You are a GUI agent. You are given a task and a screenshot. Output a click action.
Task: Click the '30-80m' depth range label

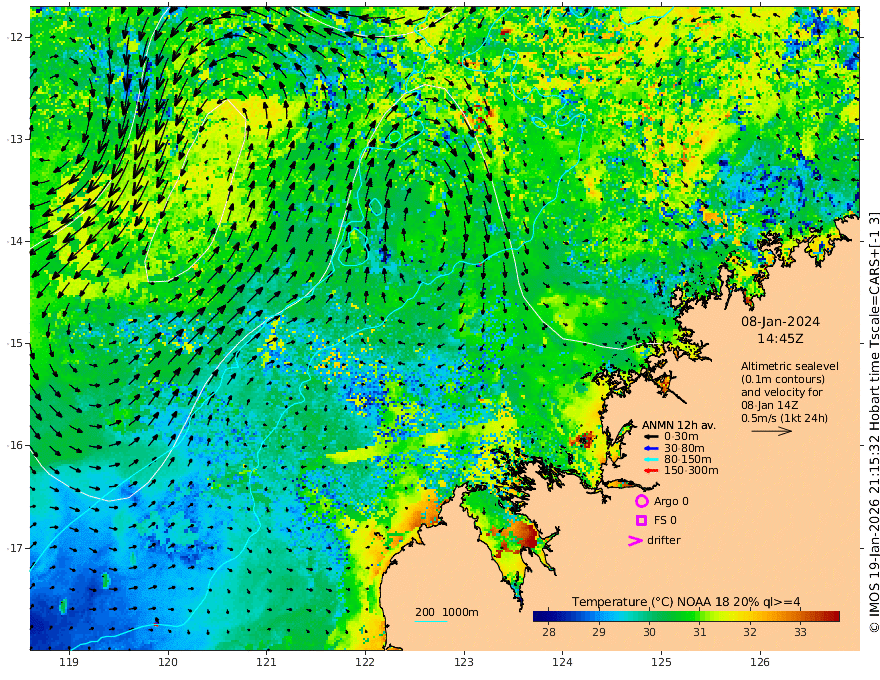pos(684,448)
